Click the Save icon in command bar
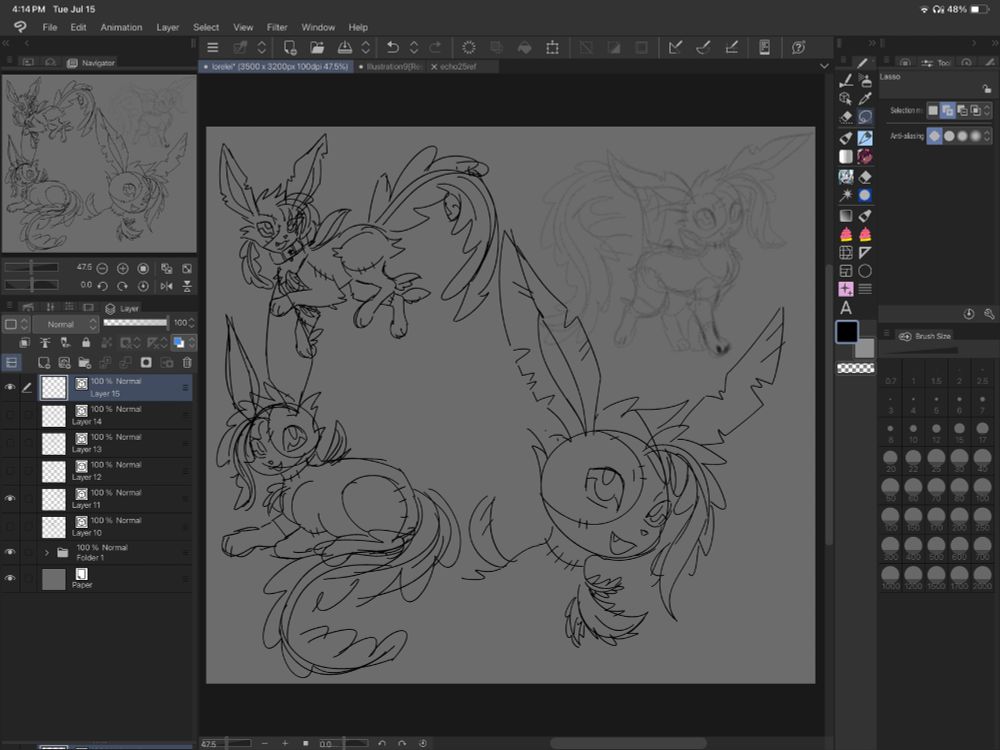 click(344, 48)
